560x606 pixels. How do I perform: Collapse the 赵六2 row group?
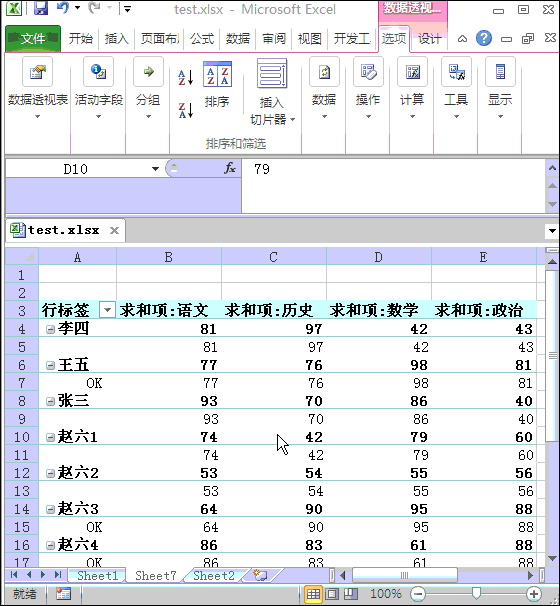click(x=50, y=473)
